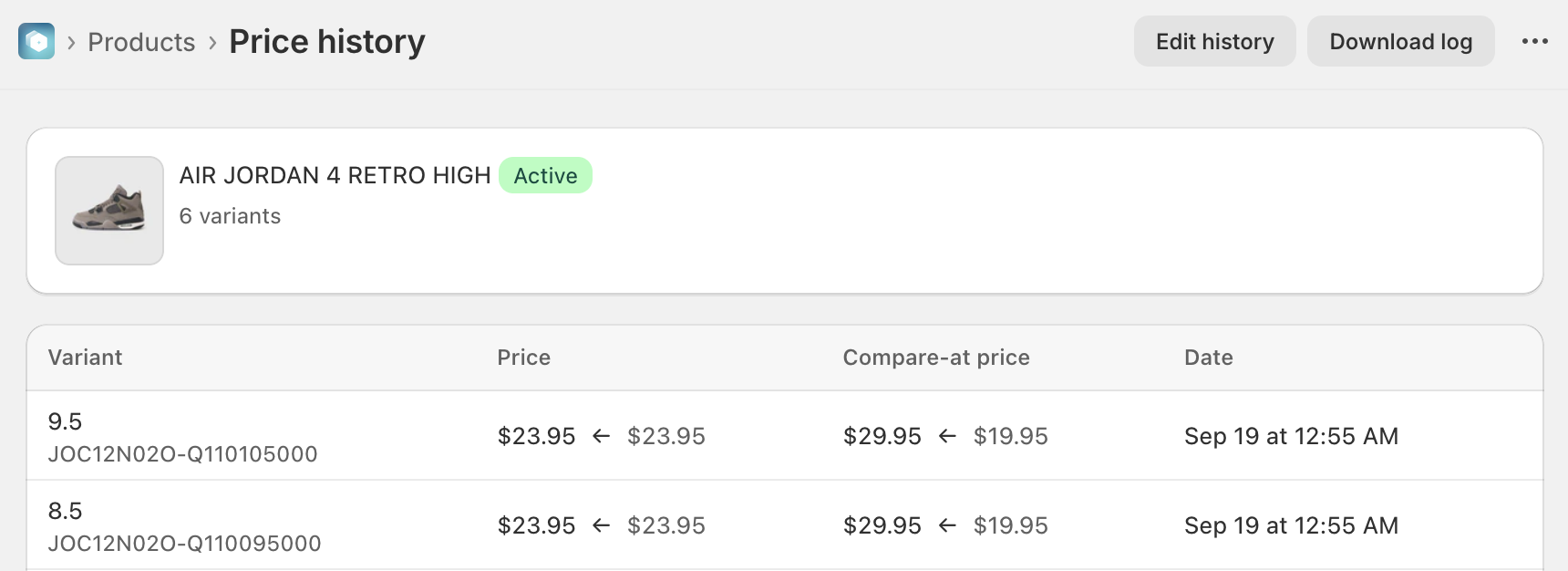
Task: Click the compare-at arrow in the 8.5 row
Action: pos(947,525)
